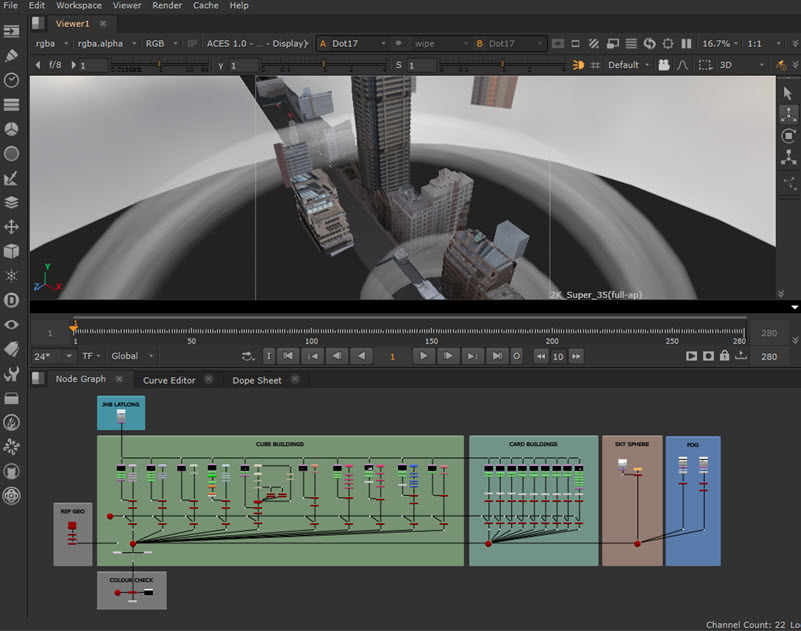Click the Merge nodes icon in sidebar
The image size is (801, 631).
point(13,200)
